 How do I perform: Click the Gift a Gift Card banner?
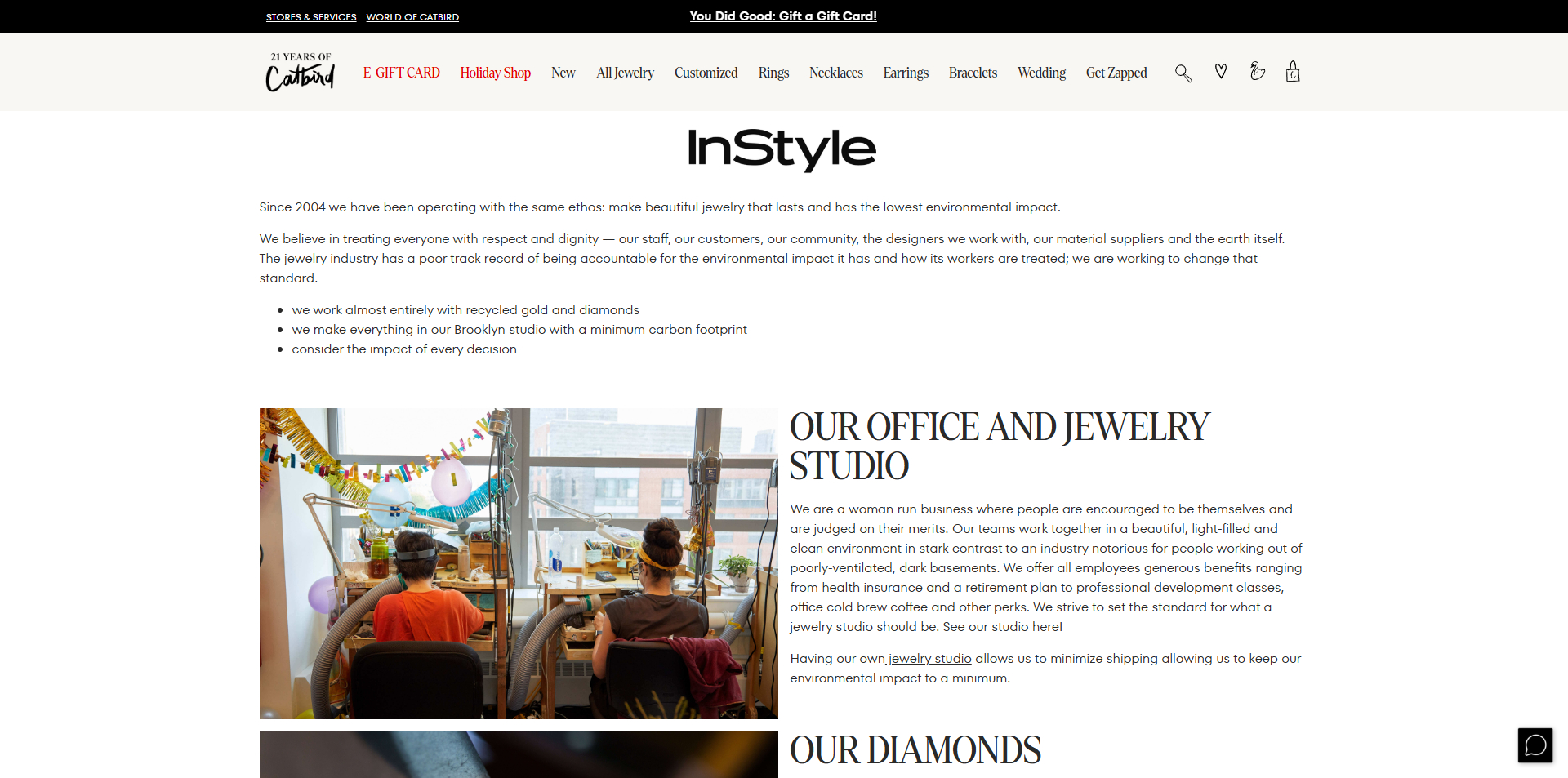click(x=783, y=16)
